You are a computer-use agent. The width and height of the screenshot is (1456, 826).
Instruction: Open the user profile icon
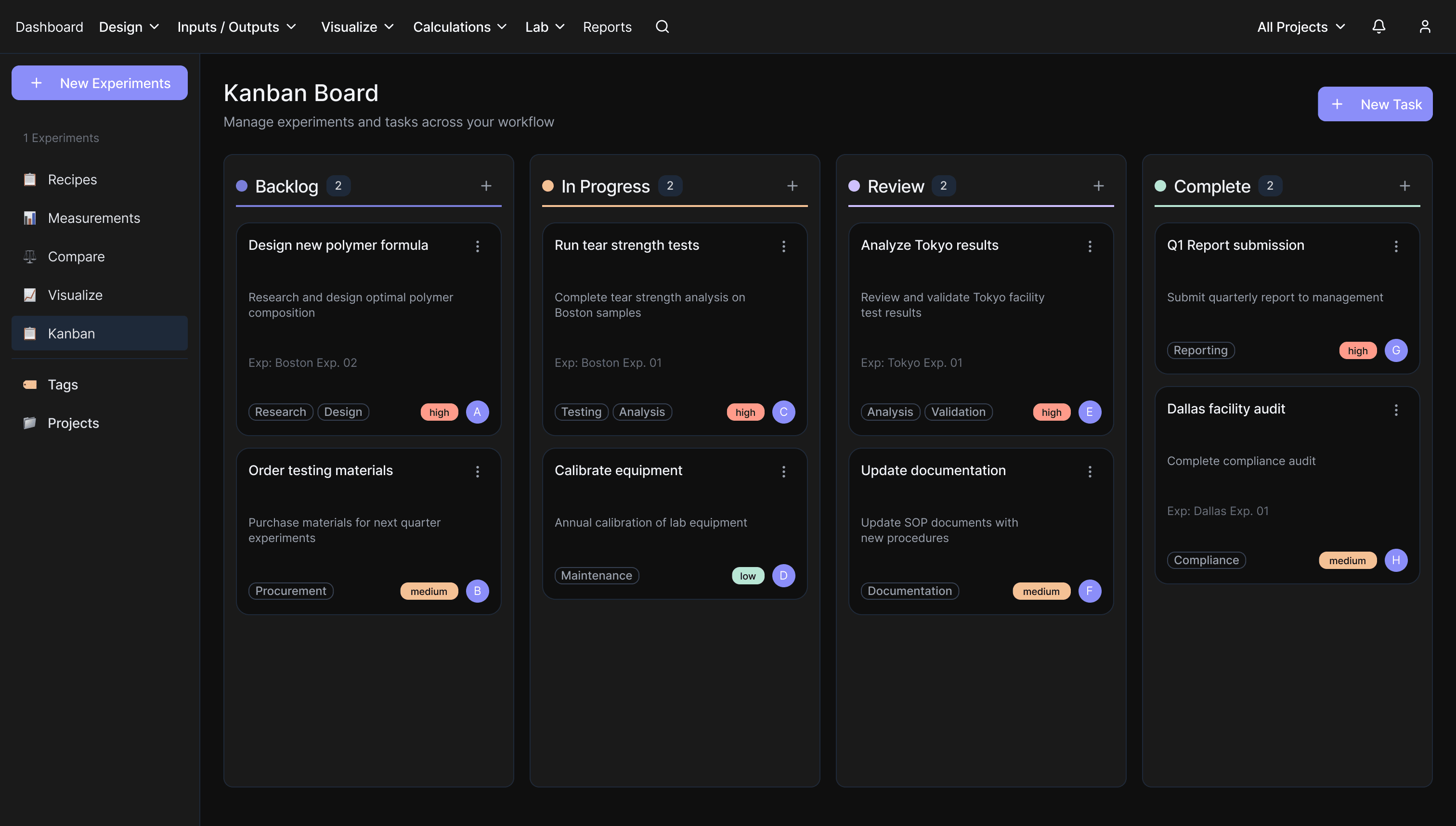(x=1424, y=26)
